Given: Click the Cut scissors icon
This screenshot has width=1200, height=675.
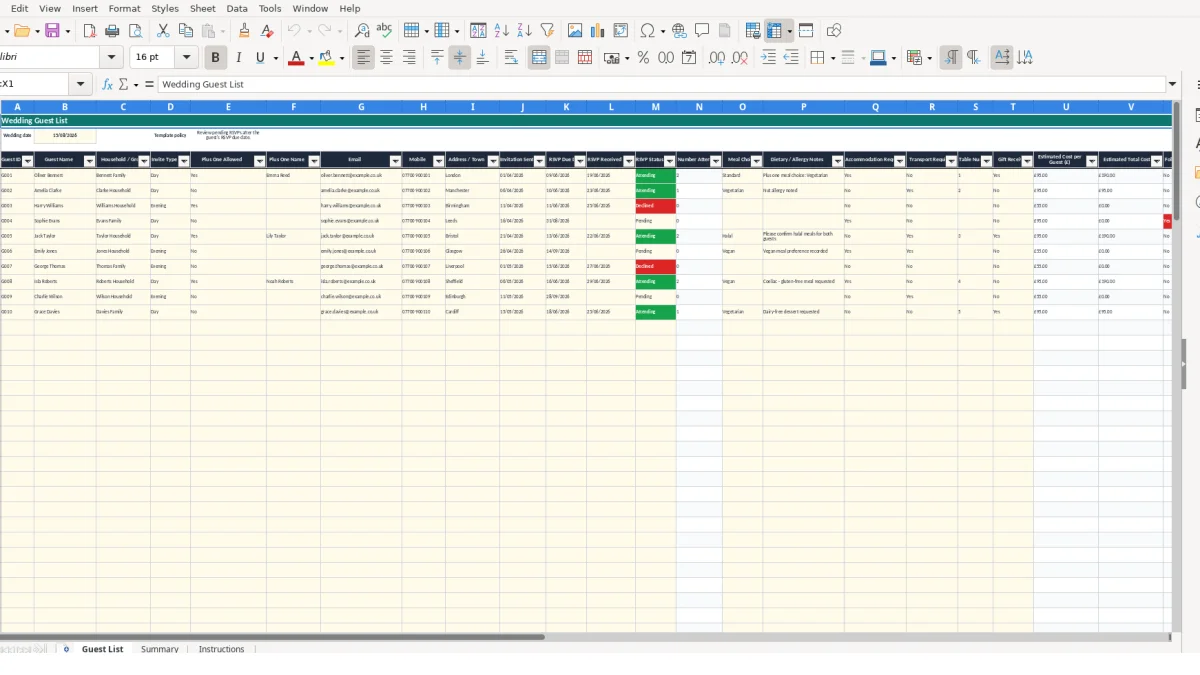Looking at the screenshot, I should [163, 31].
